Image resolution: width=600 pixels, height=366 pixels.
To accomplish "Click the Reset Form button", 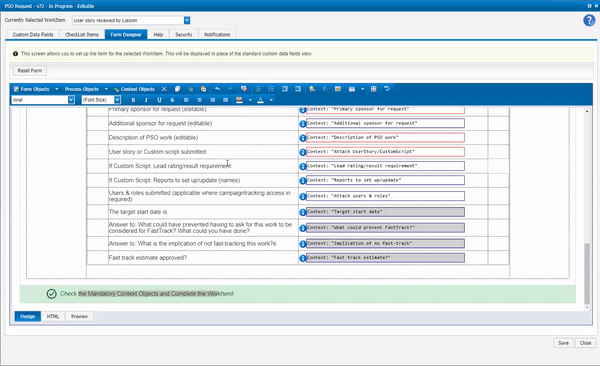I will pos(30,70).
